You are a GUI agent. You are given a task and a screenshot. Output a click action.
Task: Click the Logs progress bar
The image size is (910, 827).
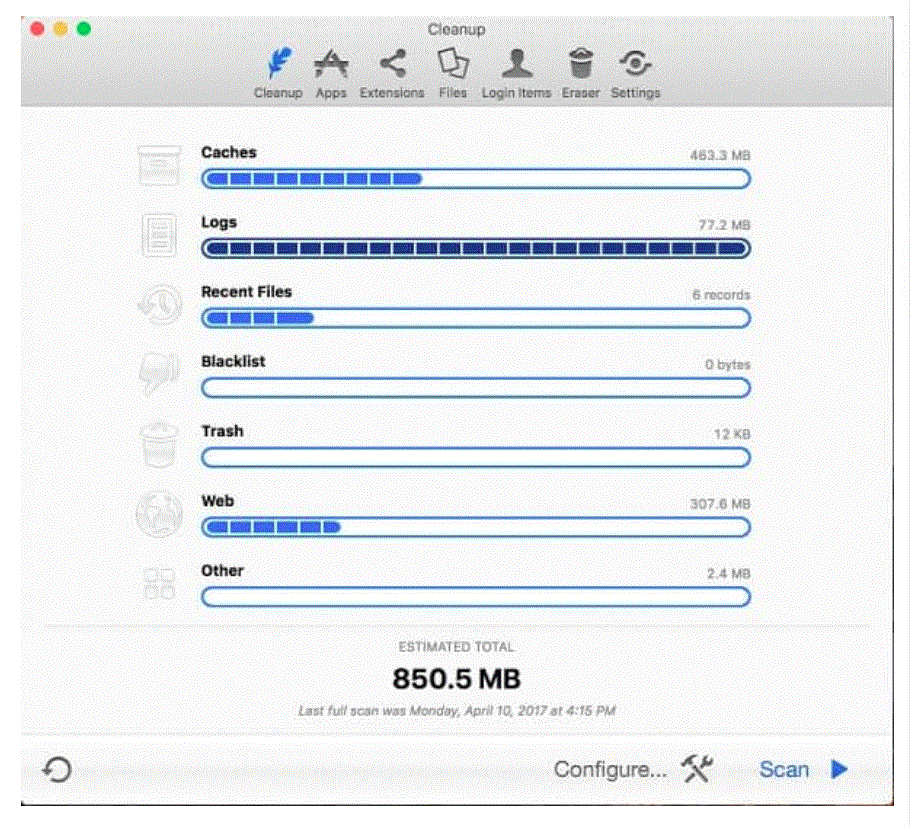[x=476, y=248]
